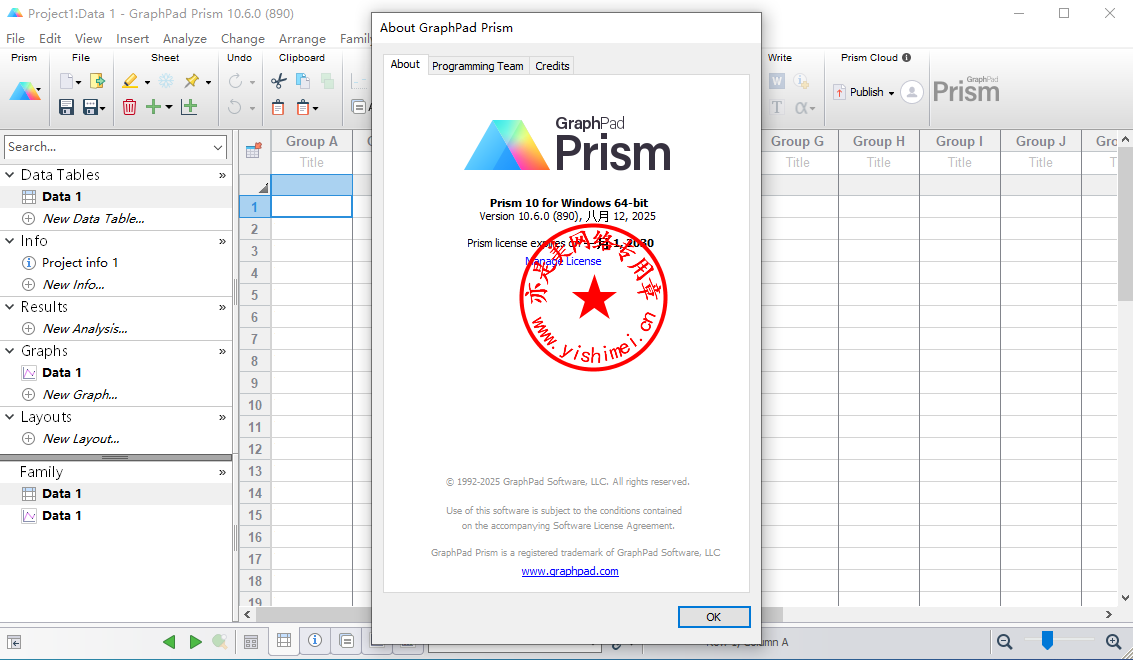This screenshot has height=660, width=1133.
Task: Click the undo arrow in Undo group
Action: pyautogui.click(x=235, y=107)
